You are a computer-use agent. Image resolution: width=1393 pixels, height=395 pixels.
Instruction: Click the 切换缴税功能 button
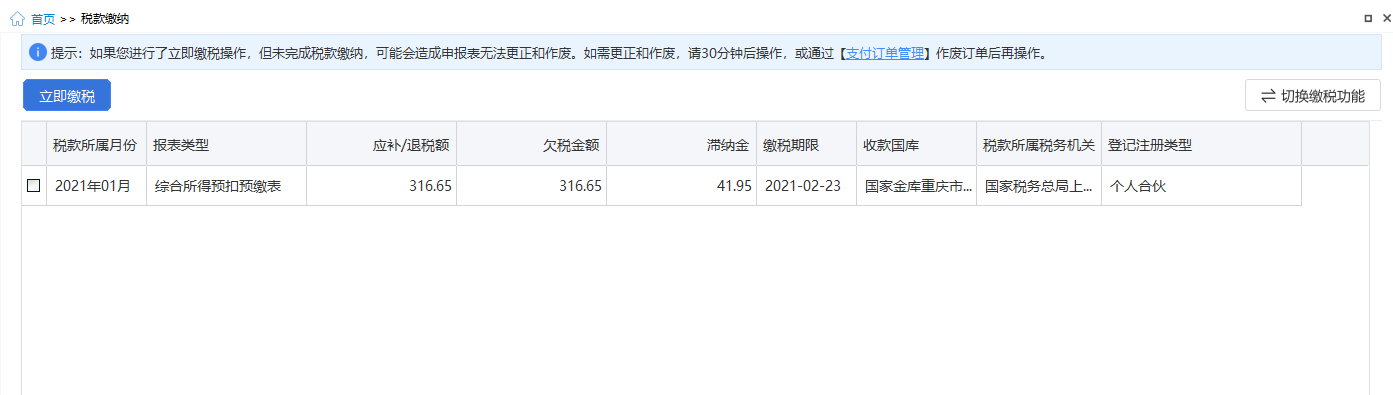pyautogui.click(x=1313, y=96)
